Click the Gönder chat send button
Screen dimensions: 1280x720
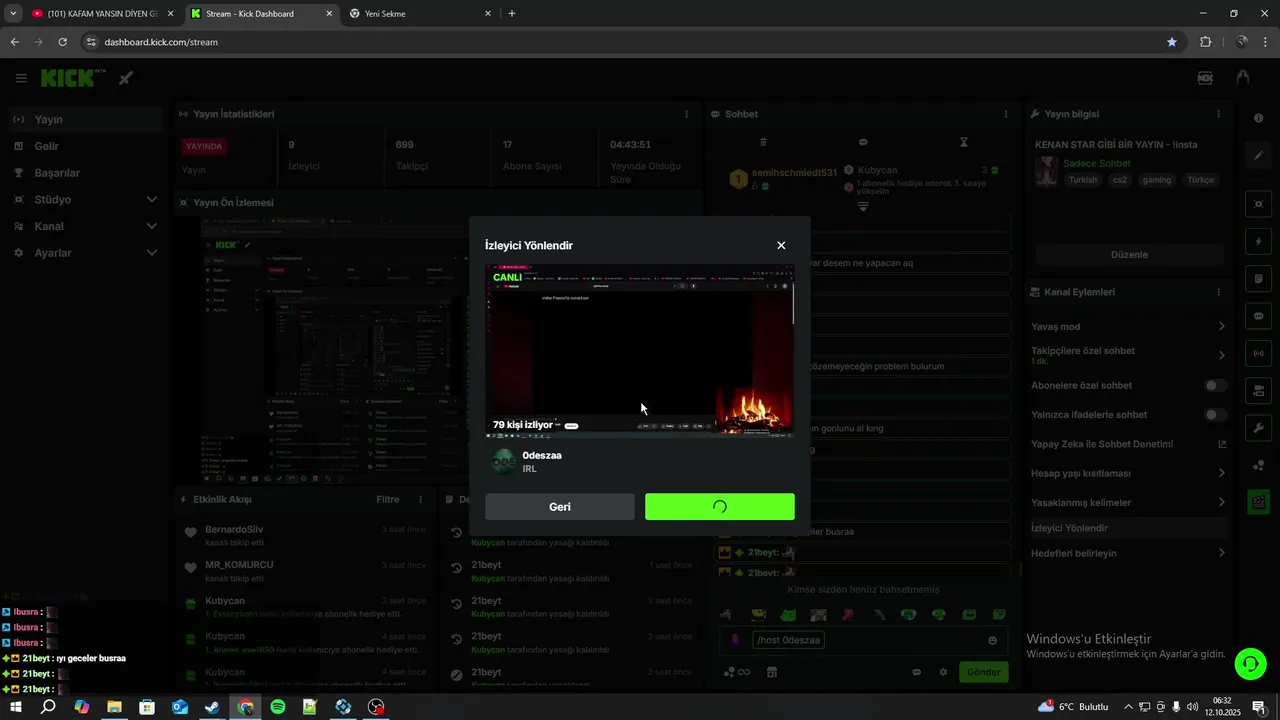983,672
